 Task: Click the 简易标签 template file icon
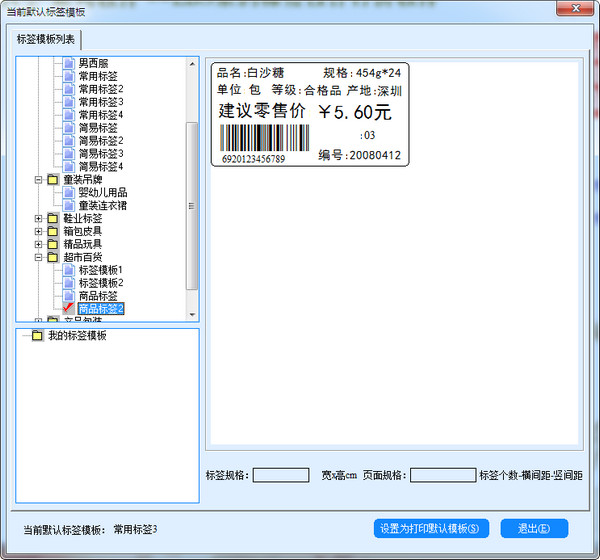point(68,127)
